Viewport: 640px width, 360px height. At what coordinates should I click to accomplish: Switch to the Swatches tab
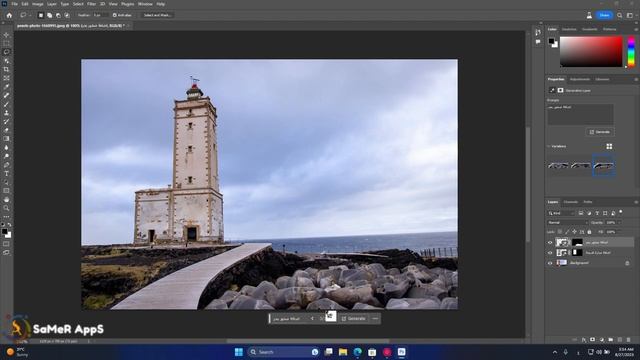pyautogui.click(x=569, y=29)
